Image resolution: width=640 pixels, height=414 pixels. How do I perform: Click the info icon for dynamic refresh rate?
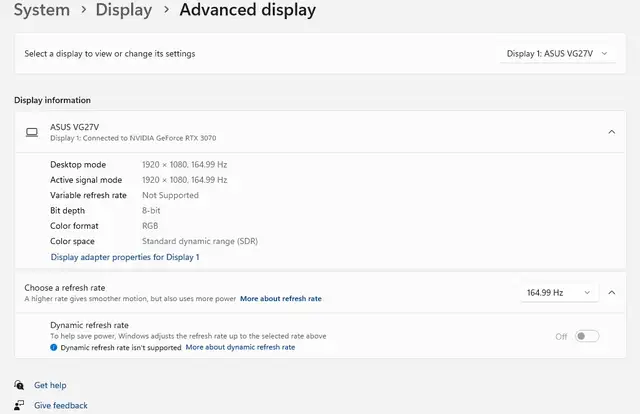point(53,347)
